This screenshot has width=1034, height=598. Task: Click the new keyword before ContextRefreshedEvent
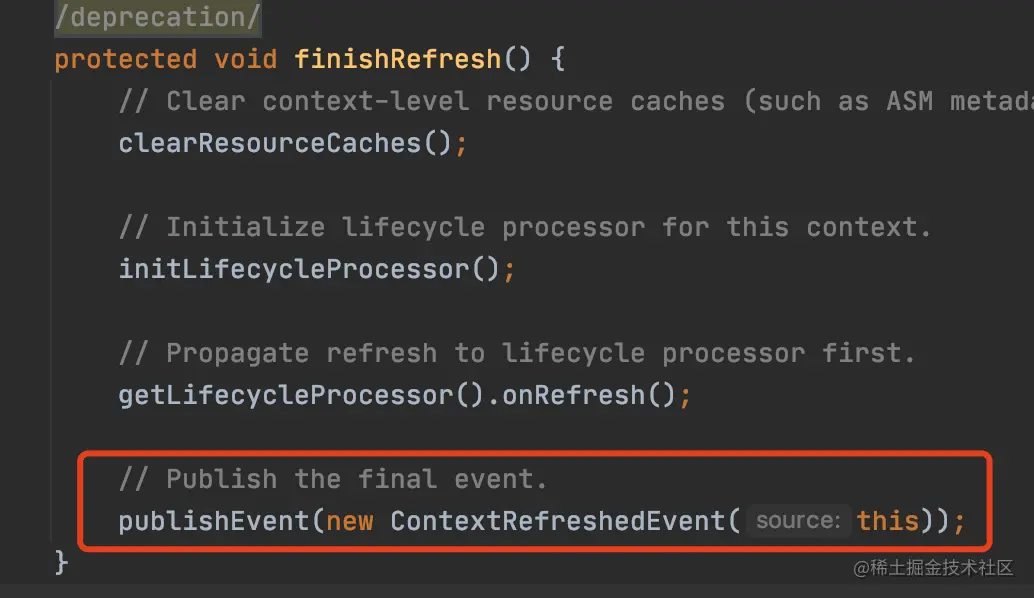pyautogui.click(x=350, y=522)
